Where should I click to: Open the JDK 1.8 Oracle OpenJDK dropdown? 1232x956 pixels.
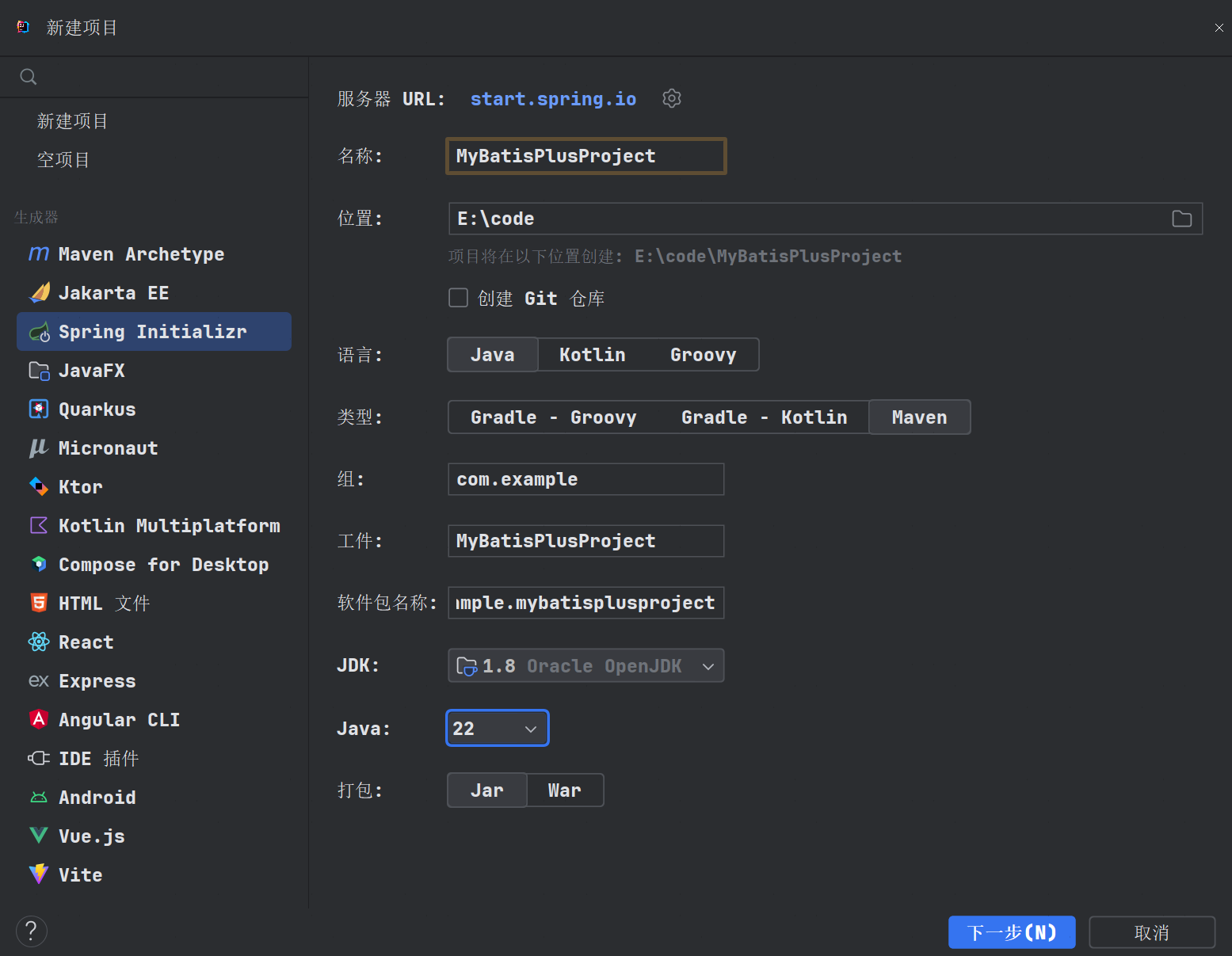point(586,666)
